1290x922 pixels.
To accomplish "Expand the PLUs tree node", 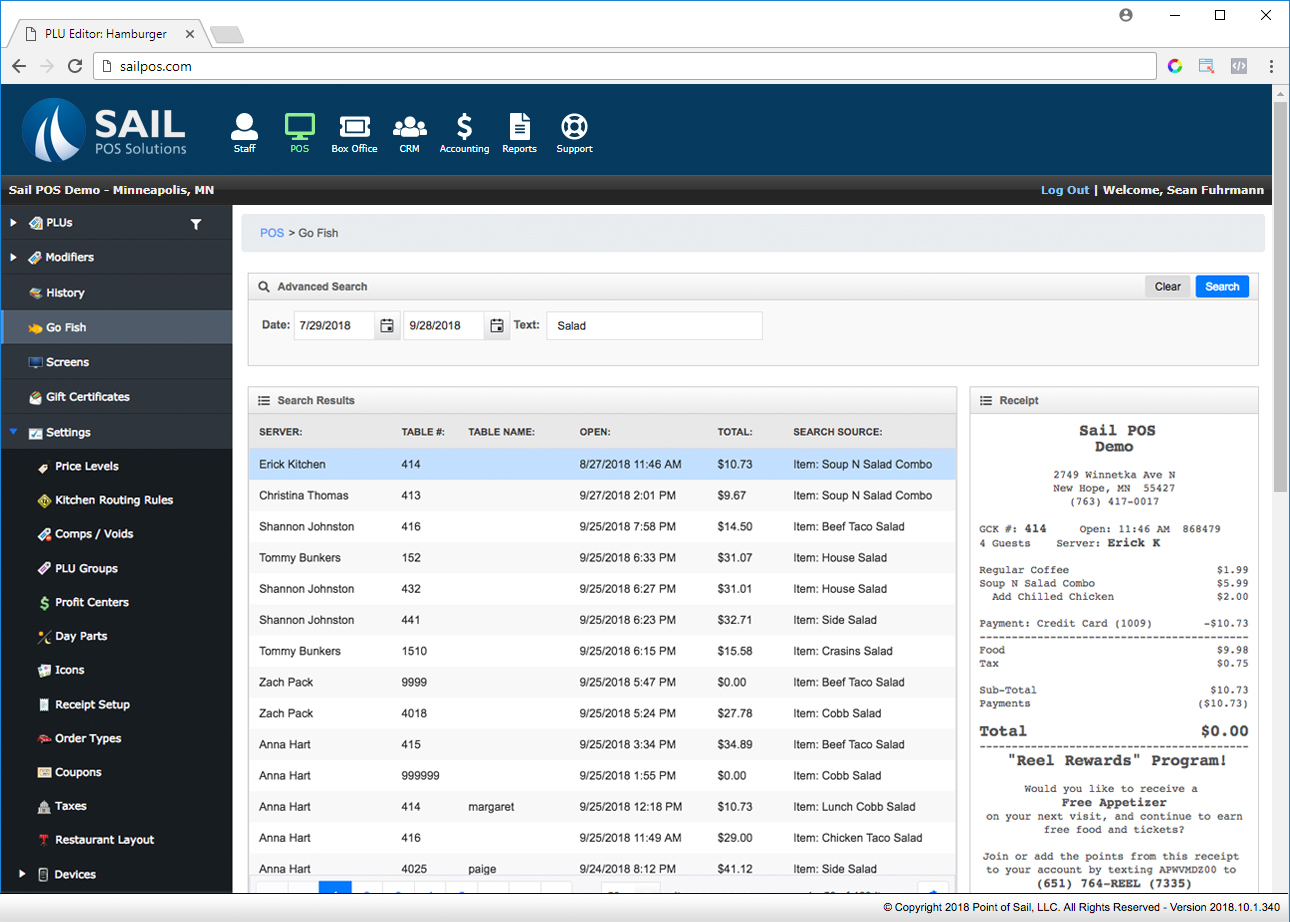I will coord(13,222).
